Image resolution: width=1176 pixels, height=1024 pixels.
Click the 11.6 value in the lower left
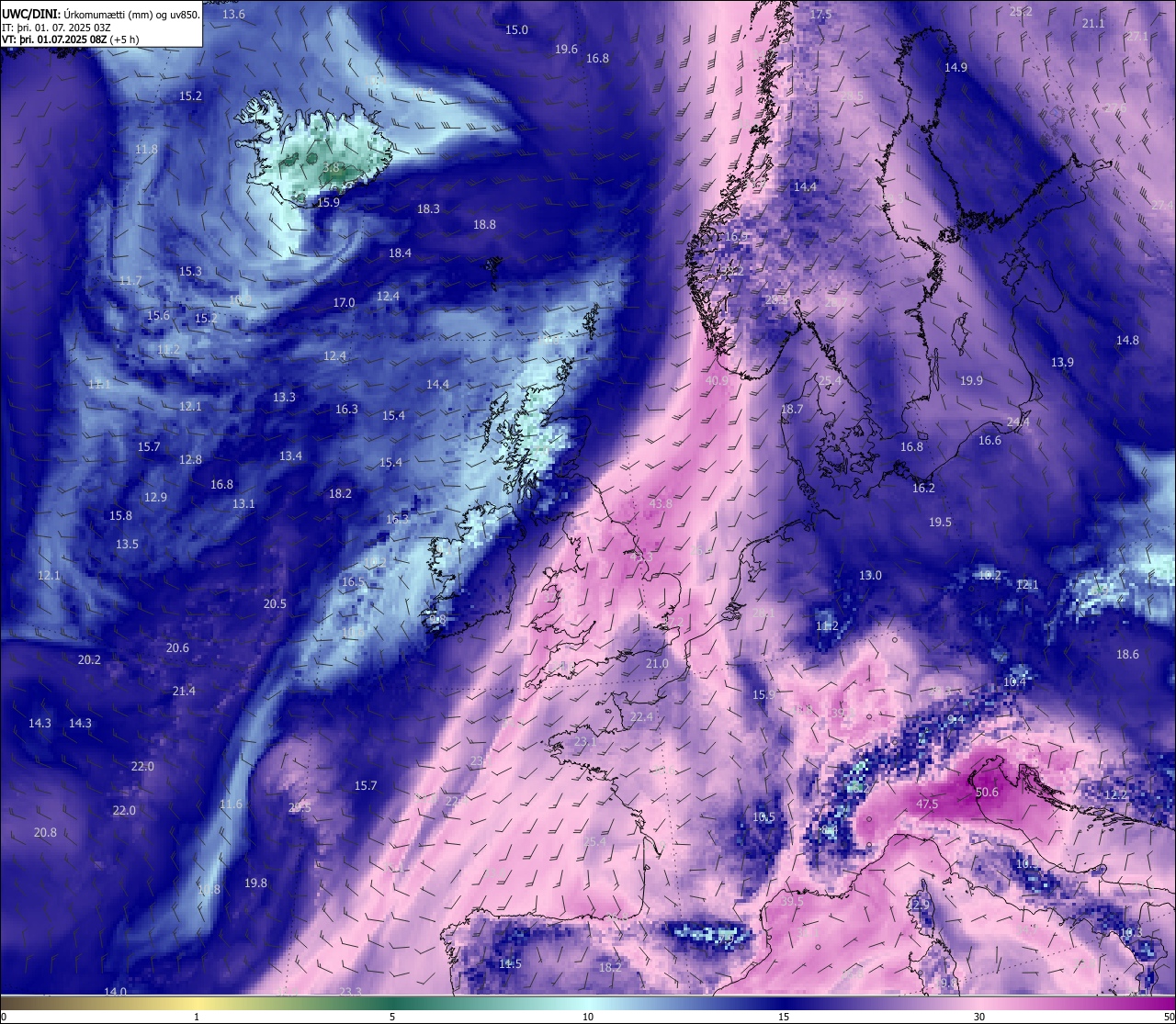click(x=231, y=804)
